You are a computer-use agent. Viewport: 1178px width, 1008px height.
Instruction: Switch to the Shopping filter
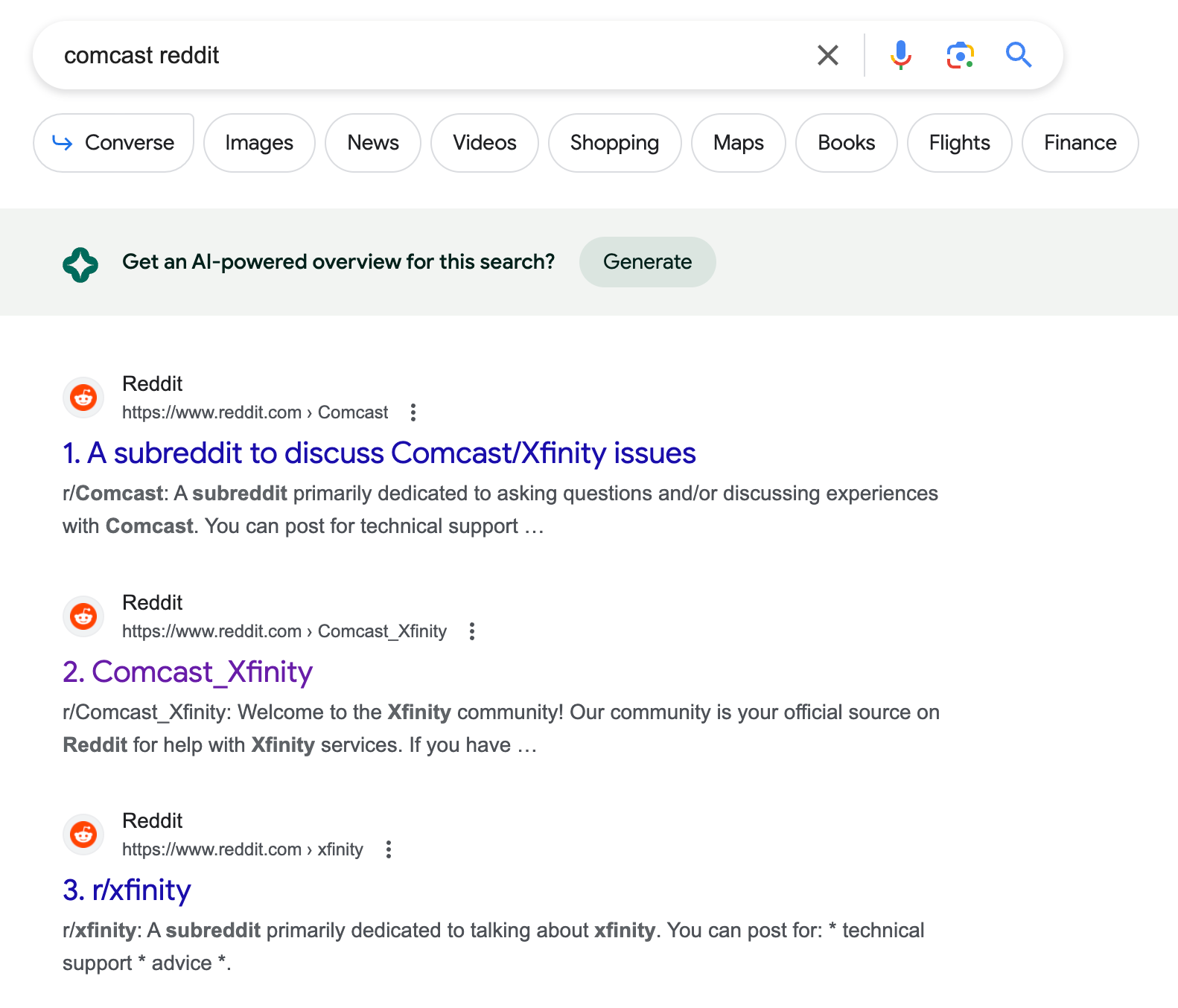pos(615,143)
